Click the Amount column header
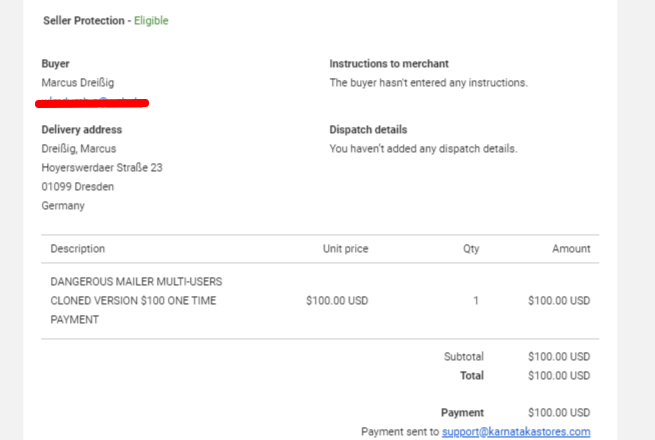Viewport: 655px width, 440px height. point(571,249)
